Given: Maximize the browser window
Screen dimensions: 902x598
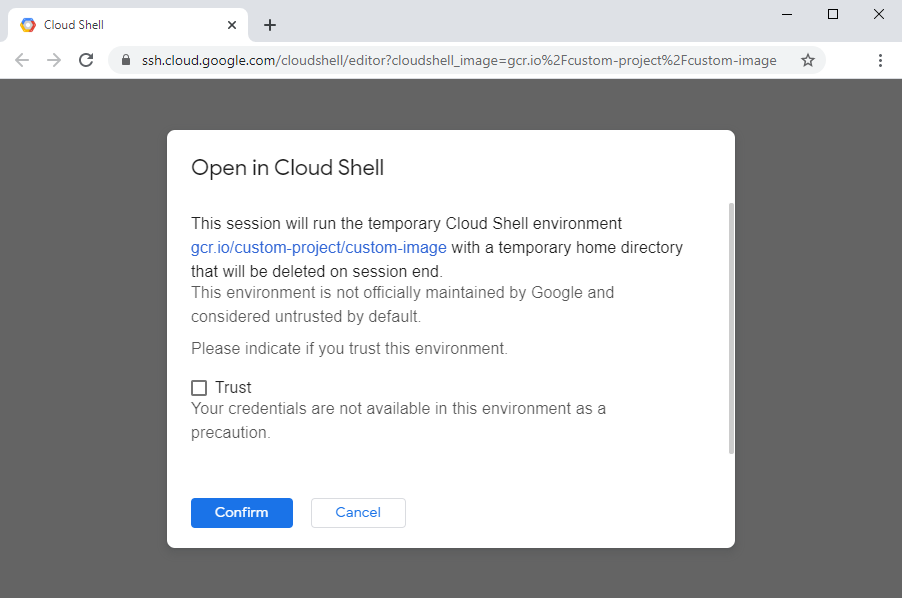Looking at the screenshot, I should [x=833, y=14].
